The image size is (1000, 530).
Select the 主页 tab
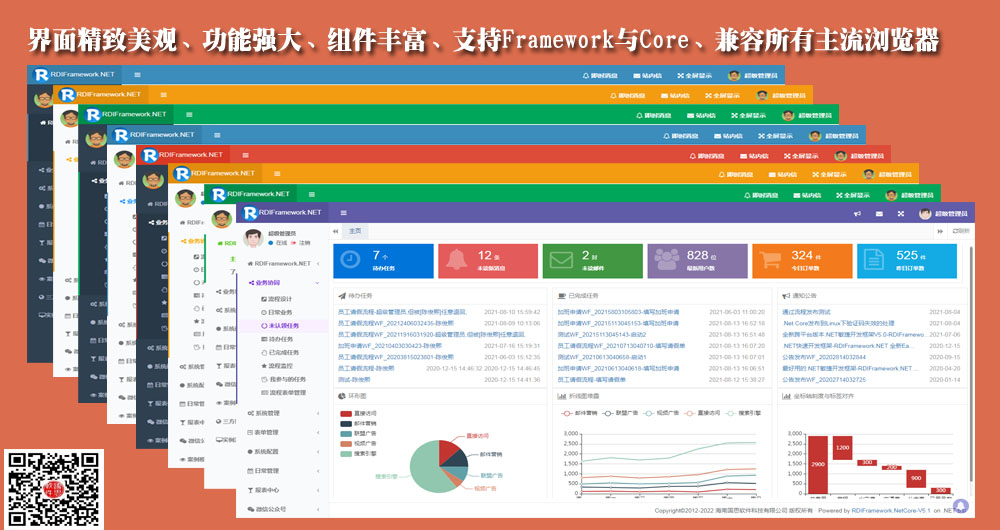pos(354,231)
